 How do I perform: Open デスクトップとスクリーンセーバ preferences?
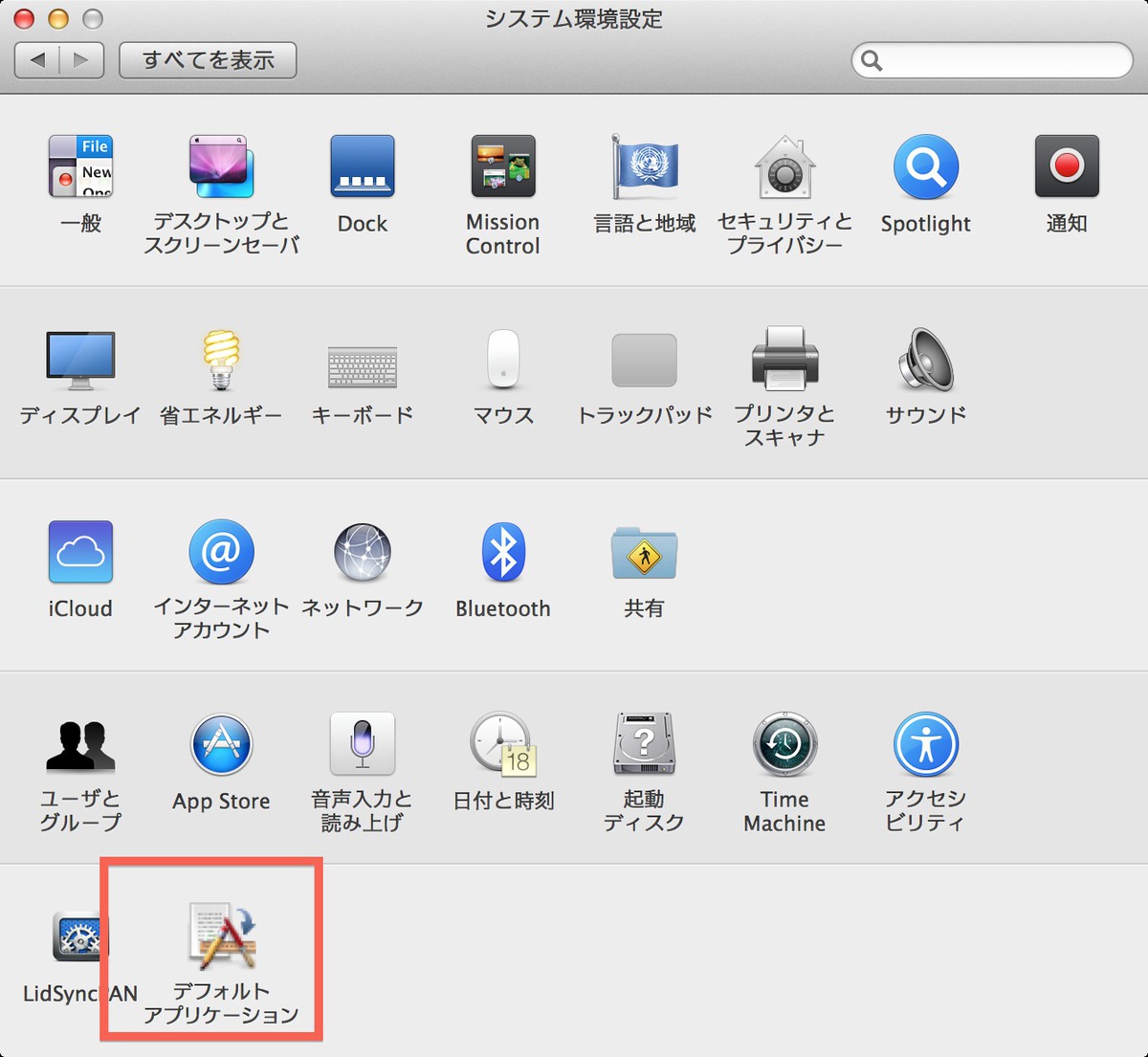pos(221,167)
